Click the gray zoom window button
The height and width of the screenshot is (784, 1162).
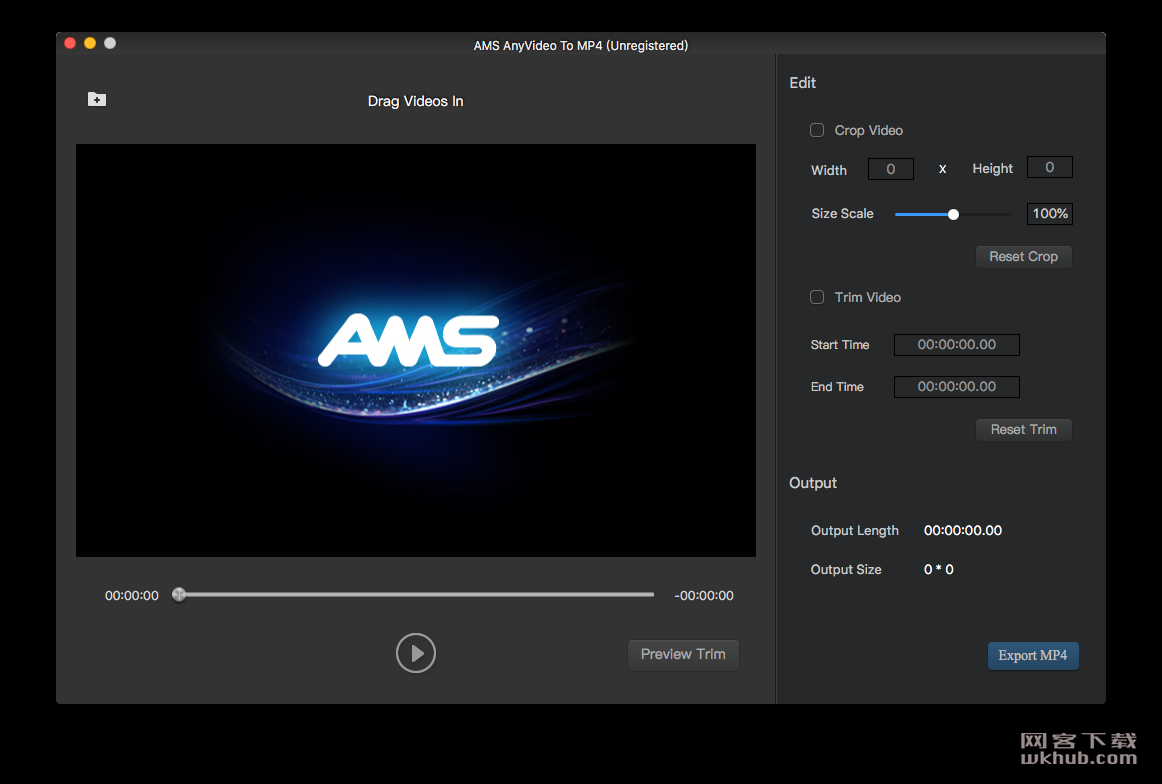coord(110,44)
